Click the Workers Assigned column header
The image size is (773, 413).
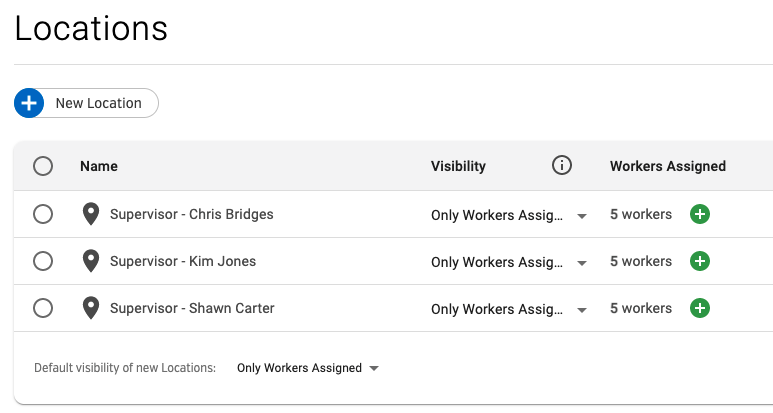pos(667,166)
